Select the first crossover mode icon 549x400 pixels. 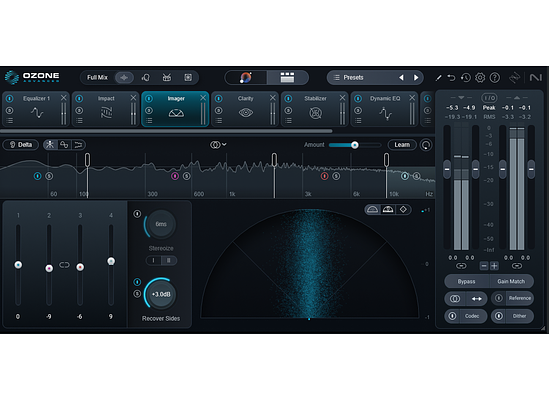coord(50,145)
